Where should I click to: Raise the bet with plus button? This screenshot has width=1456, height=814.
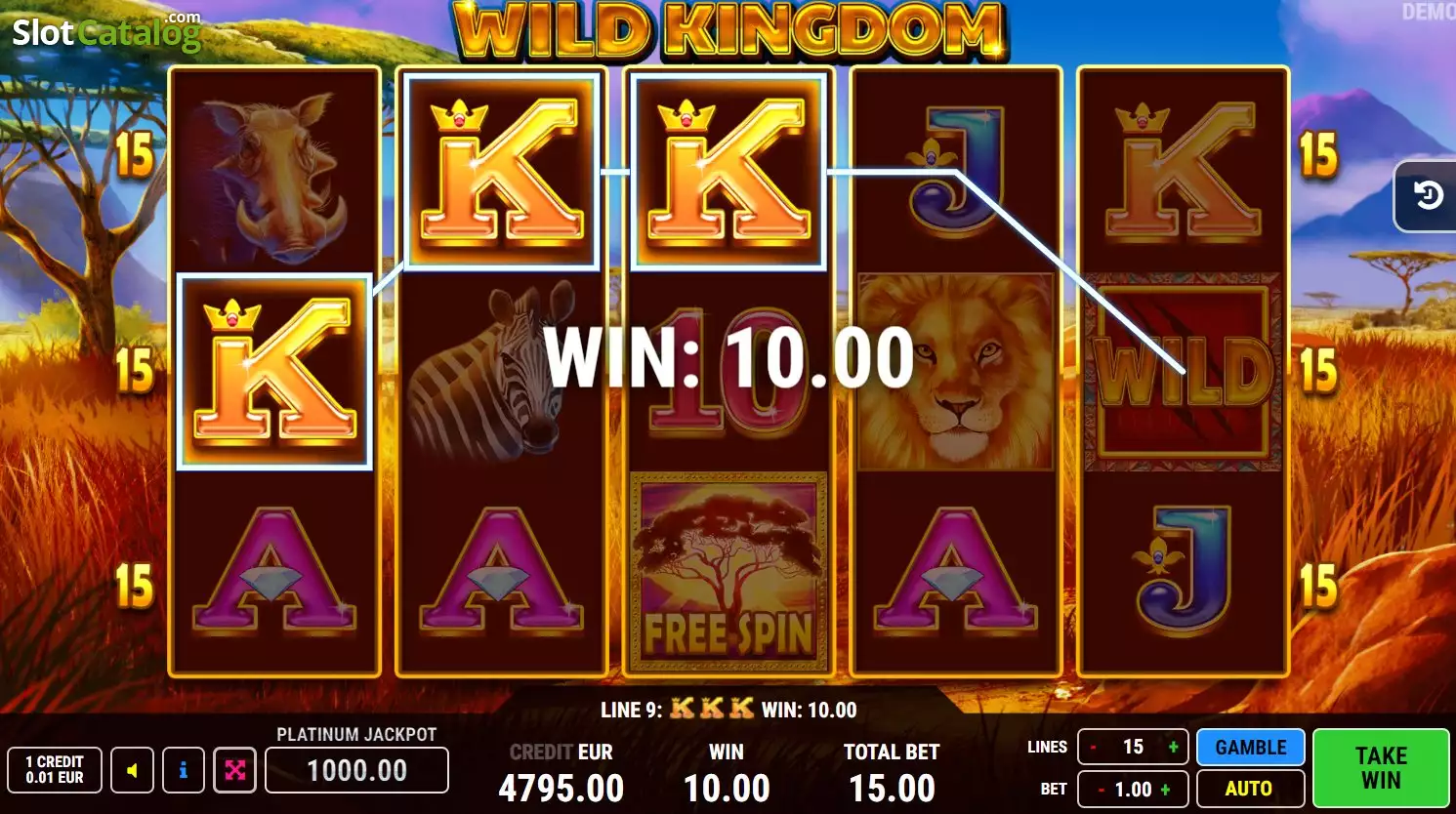pyautogui.click(x=1165, y=789)
